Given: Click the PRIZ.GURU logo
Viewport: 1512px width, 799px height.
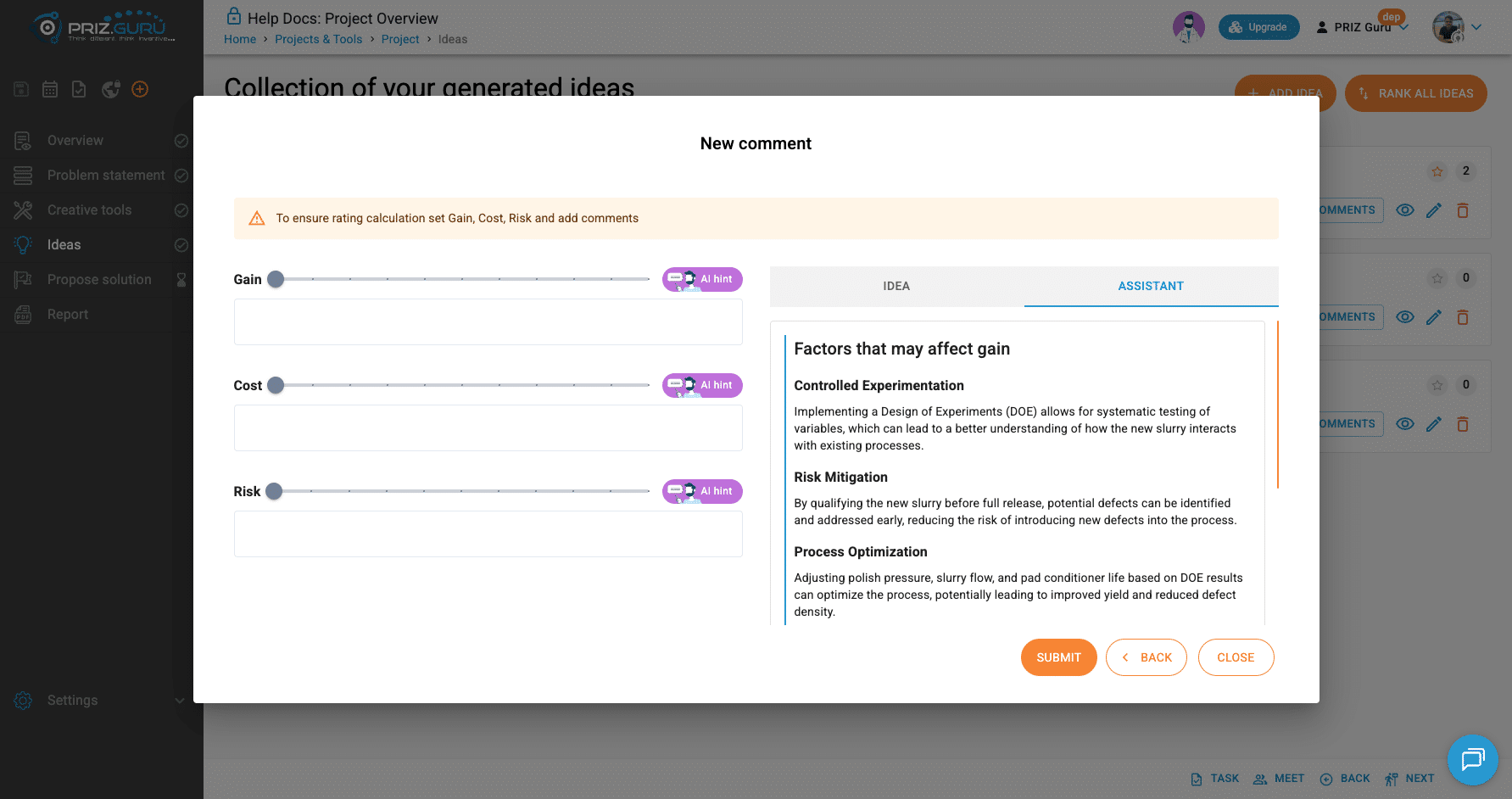Looking at the screenshot, I should [x=103, y=26].
